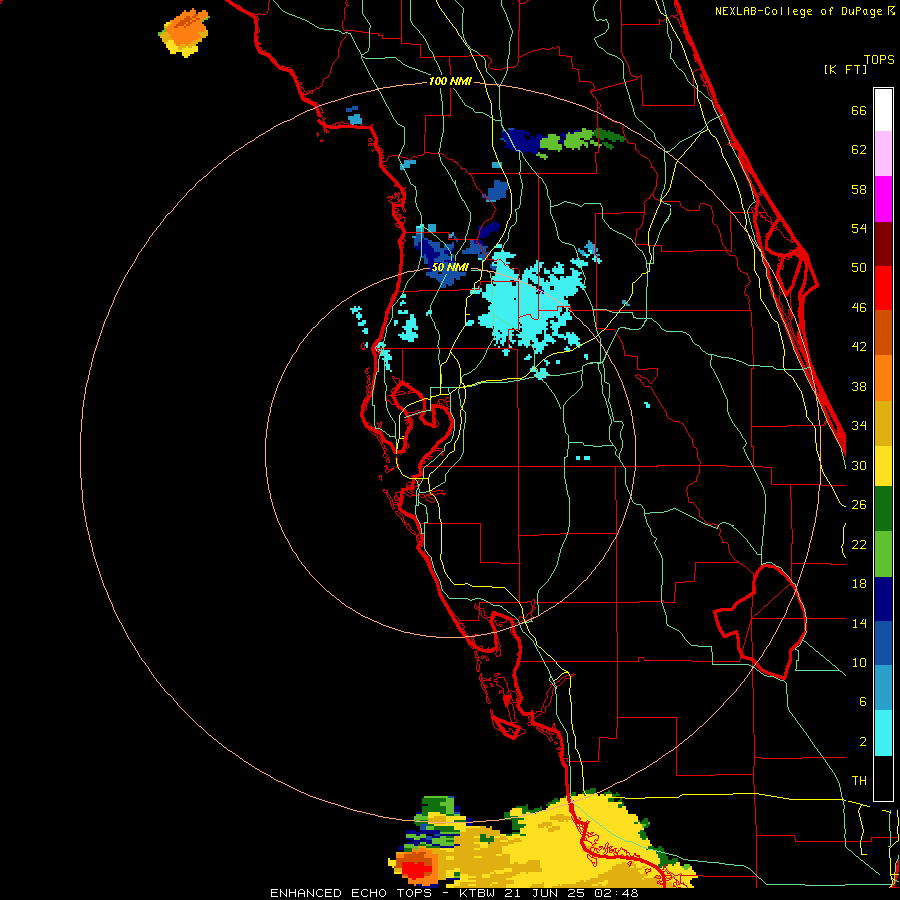Select the burnt orange legend swatch
The height and width of the screenshot is (900, 900).
[883, 333]
